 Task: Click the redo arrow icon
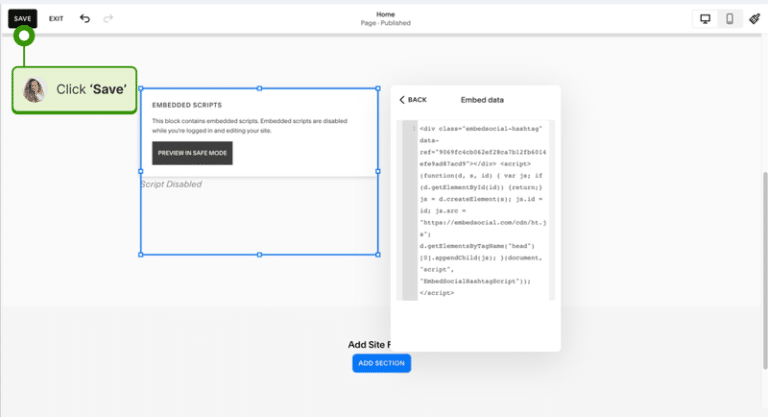point(108,18)
